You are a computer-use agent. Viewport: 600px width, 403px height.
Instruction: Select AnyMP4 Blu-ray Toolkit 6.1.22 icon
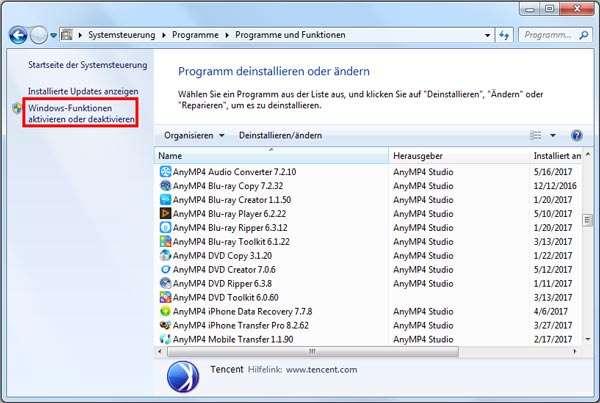tap(165, 241)
